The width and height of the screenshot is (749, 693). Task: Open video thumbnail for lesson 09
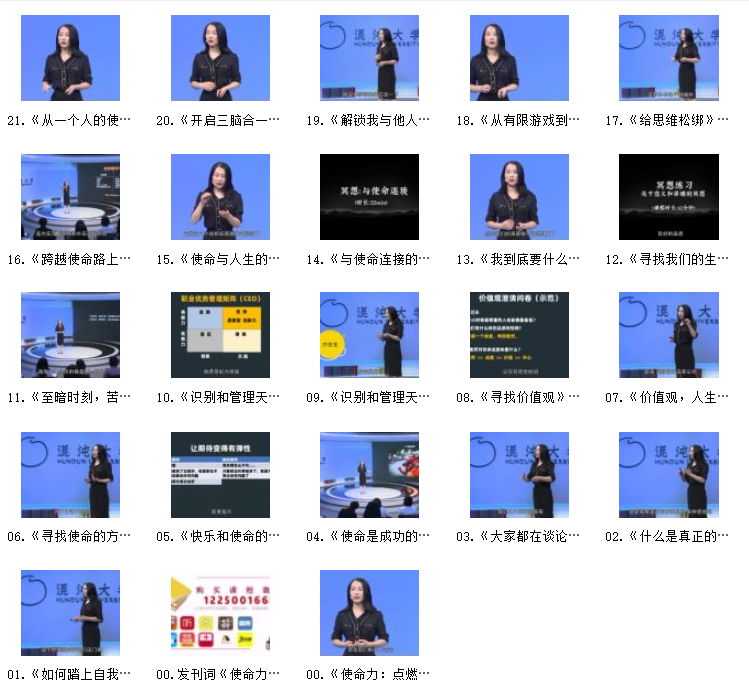[369, 335]
